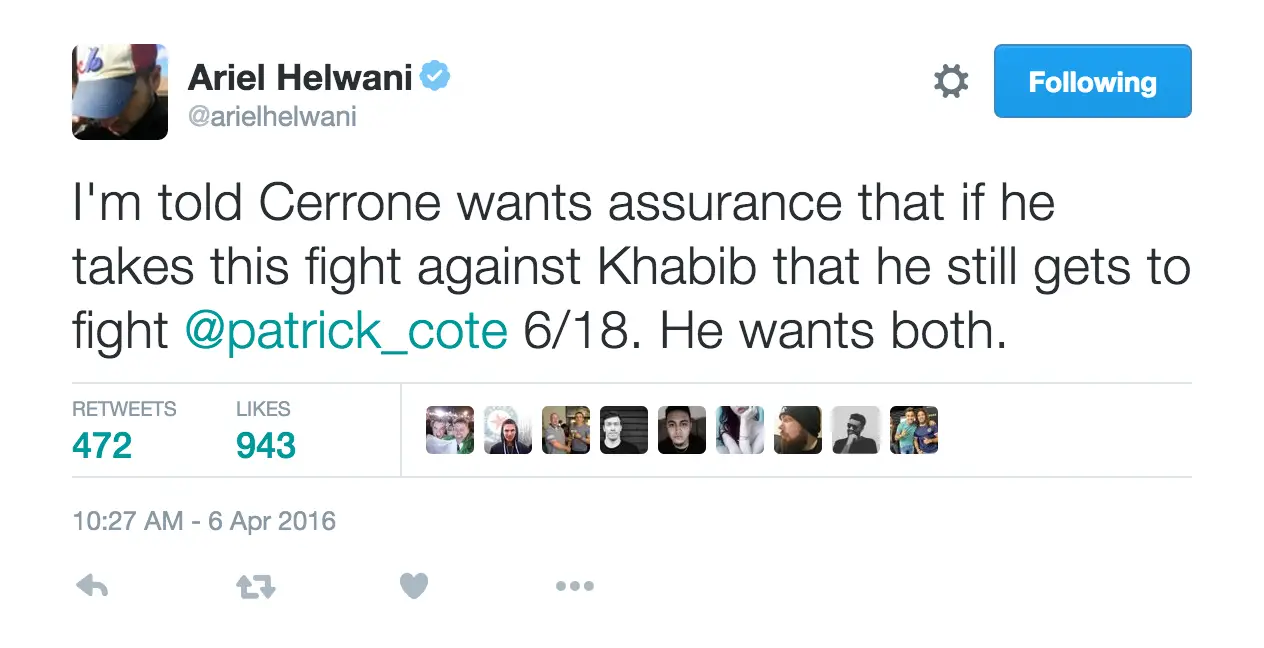Open the gear settings menu
Image resolution: width=1264 pixels, height=648 pixels.
coord(951,81)
